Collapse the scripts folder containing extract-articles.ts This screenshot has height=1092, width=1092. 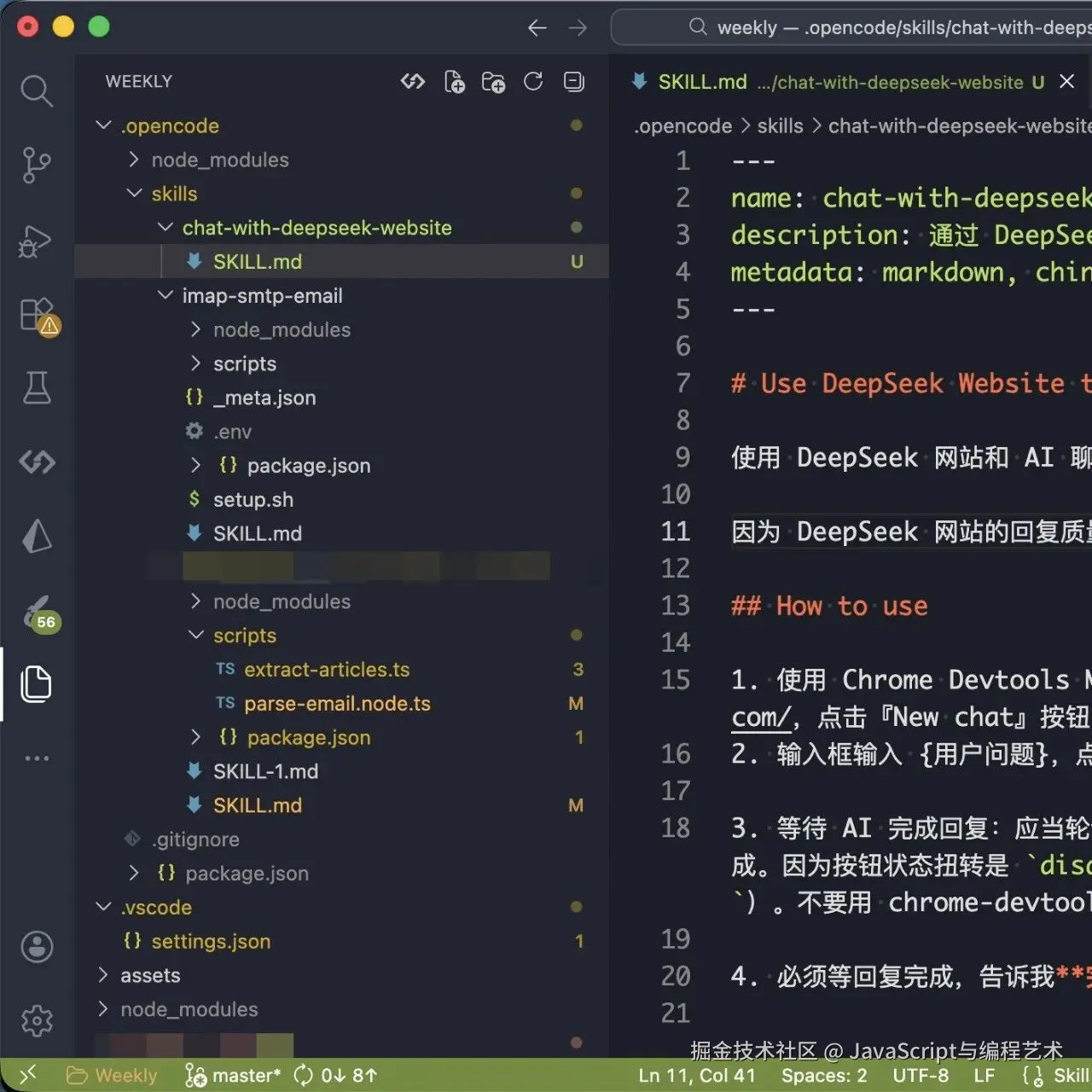click(195, 635)
